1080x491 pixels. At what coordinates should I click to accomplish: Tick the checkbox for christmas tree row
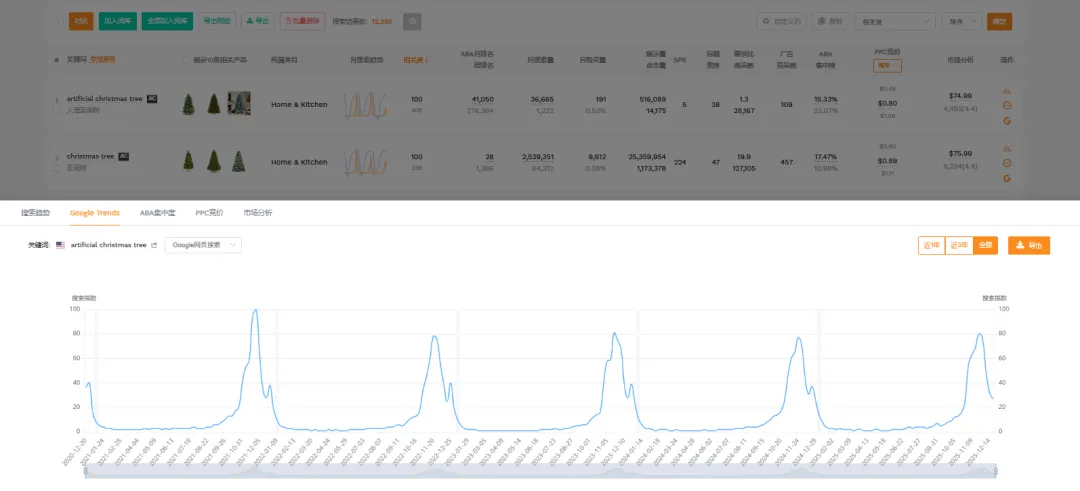[x=57, y=167]
